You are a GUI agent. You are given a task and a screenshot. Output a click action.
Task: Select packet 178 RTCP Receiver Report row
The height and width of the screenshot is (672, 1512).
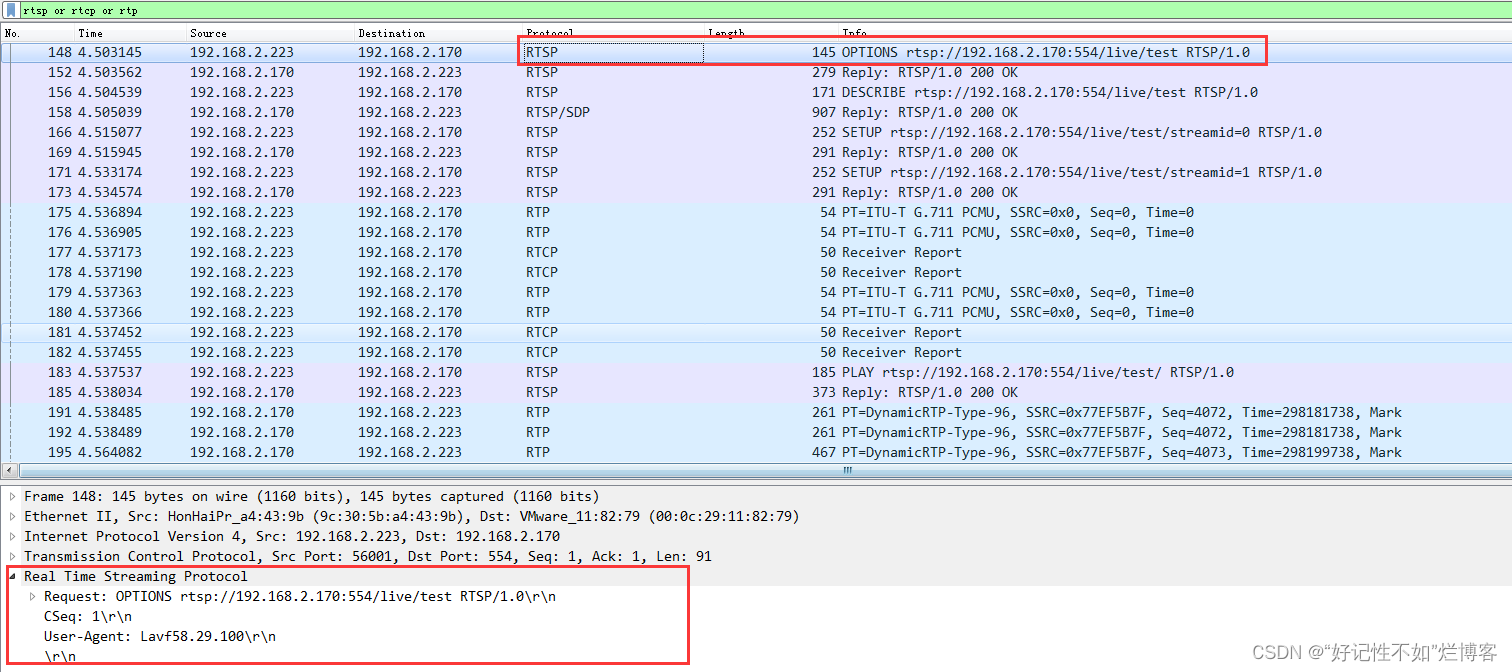point(756,272)
